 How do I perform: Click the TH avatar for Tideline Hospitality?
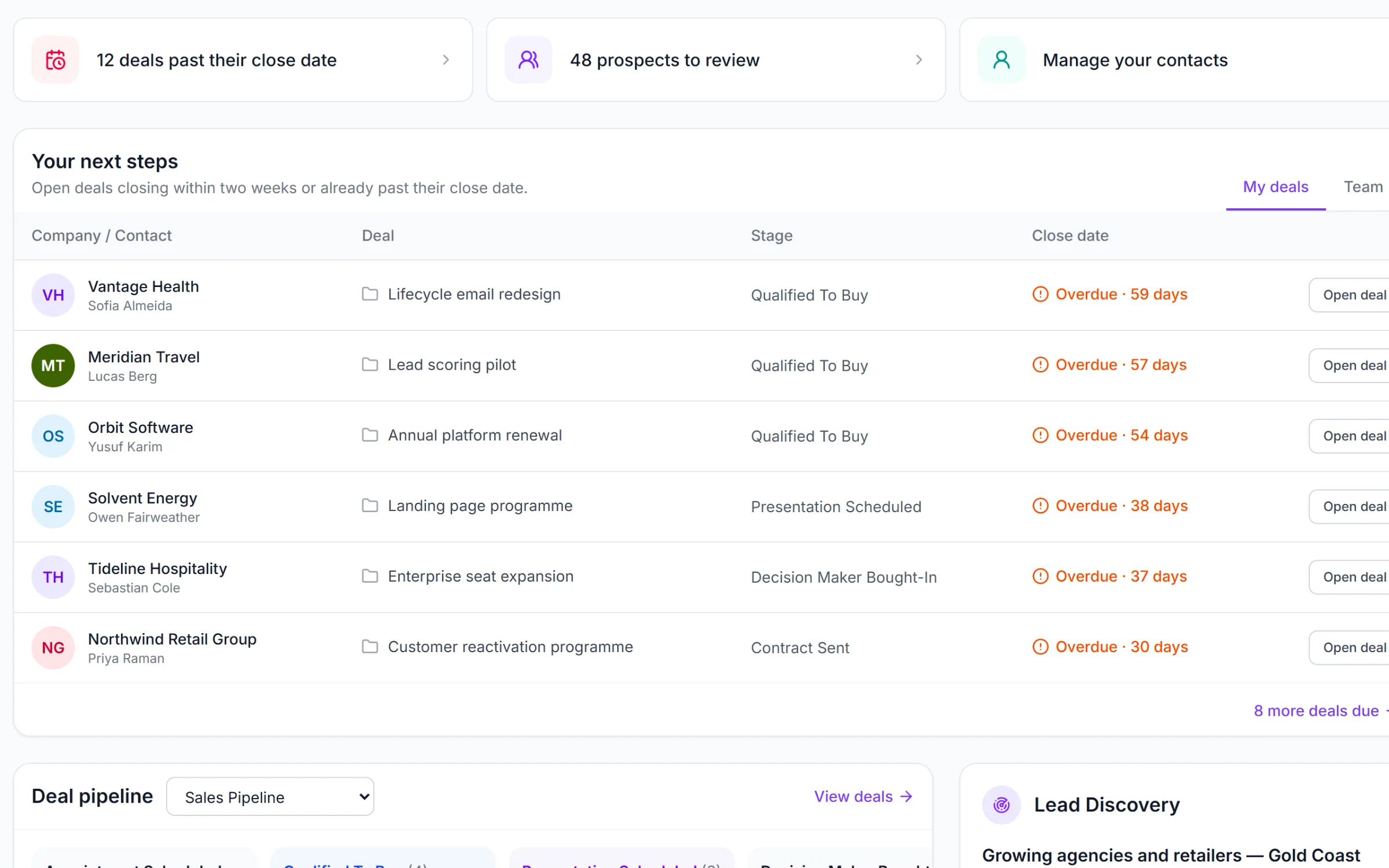click(53, 578)
